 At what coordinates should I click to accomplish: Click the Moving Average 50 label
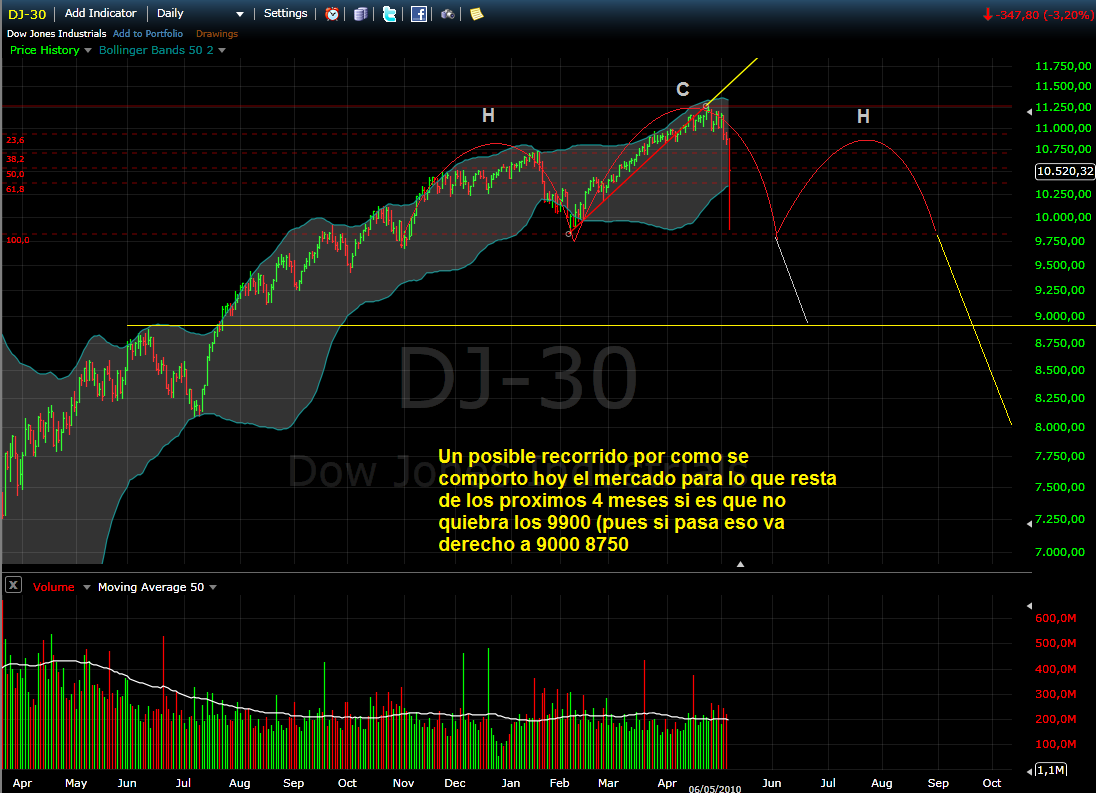tap(151, 587)
